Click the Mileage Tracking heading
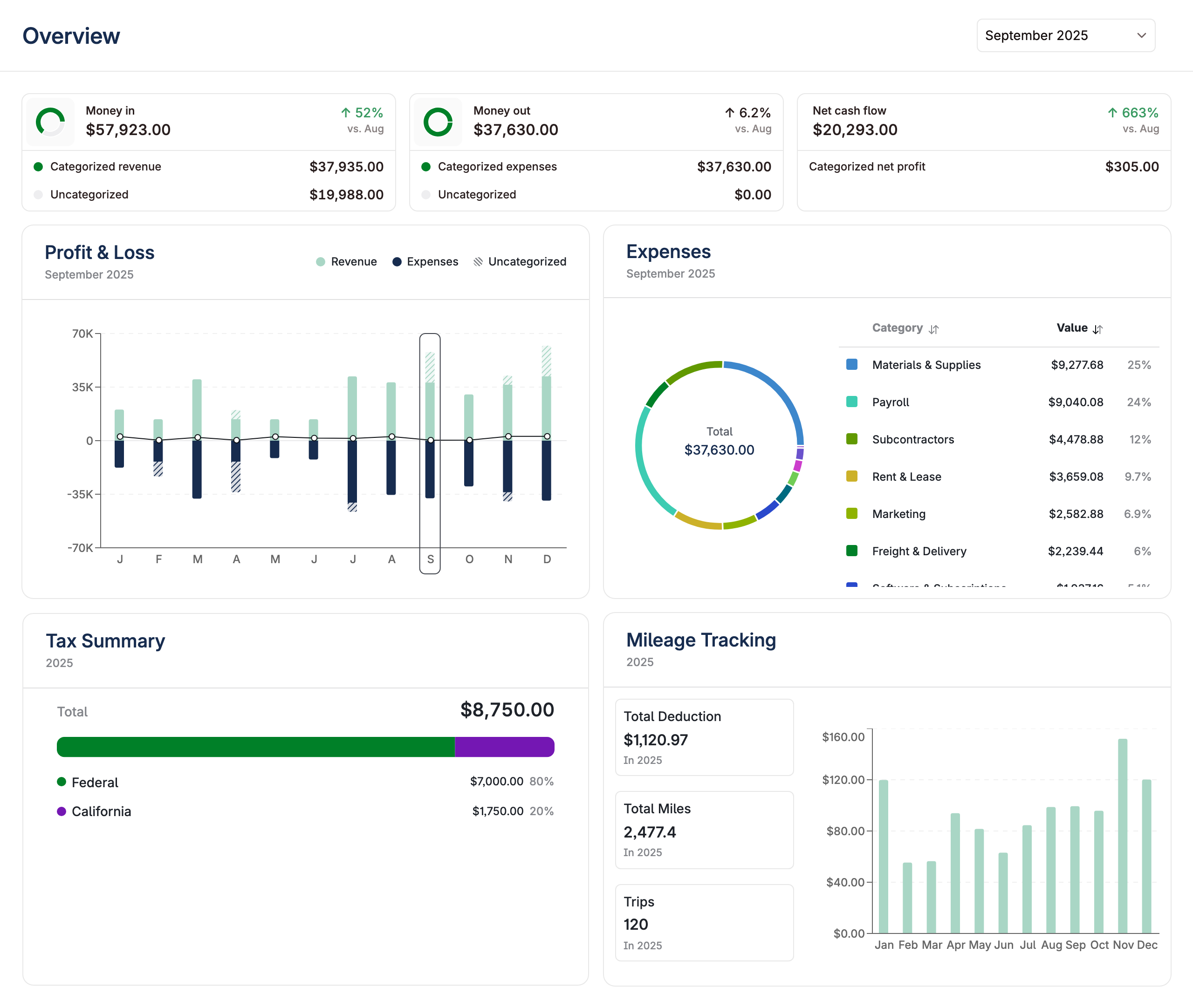Image resolution: width=1193 pixels, height=1008 pixels. click(x=701, y=640)
